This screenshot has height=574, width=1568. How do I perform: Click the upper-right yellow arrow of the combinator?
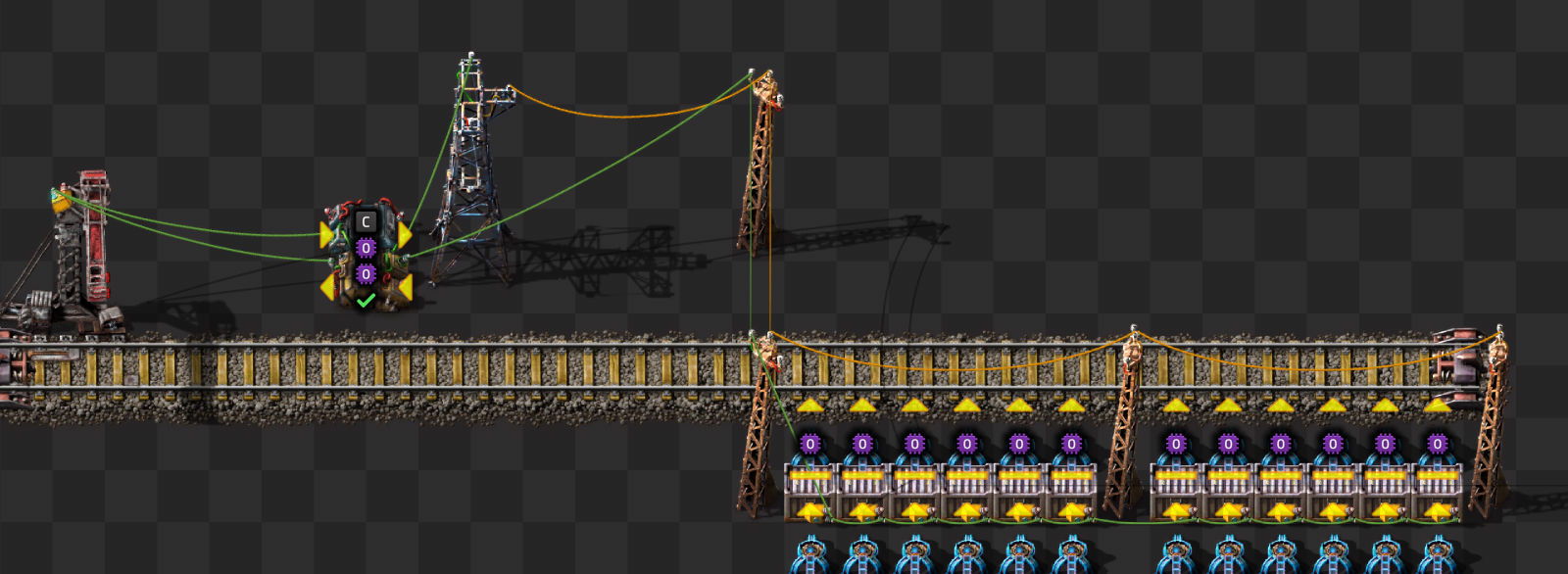[404, 235]
